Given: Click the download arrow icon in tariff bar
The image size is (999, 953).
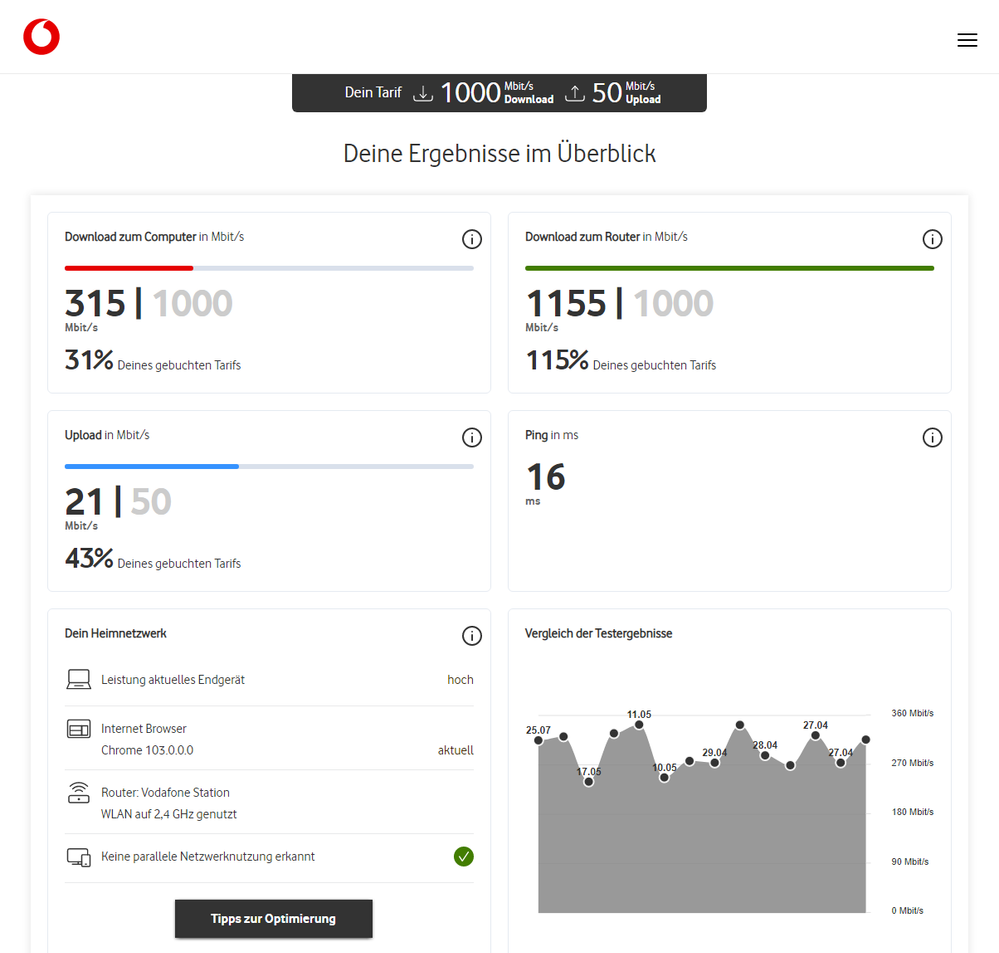Looking at the screenshot, I should coord(423,94).
